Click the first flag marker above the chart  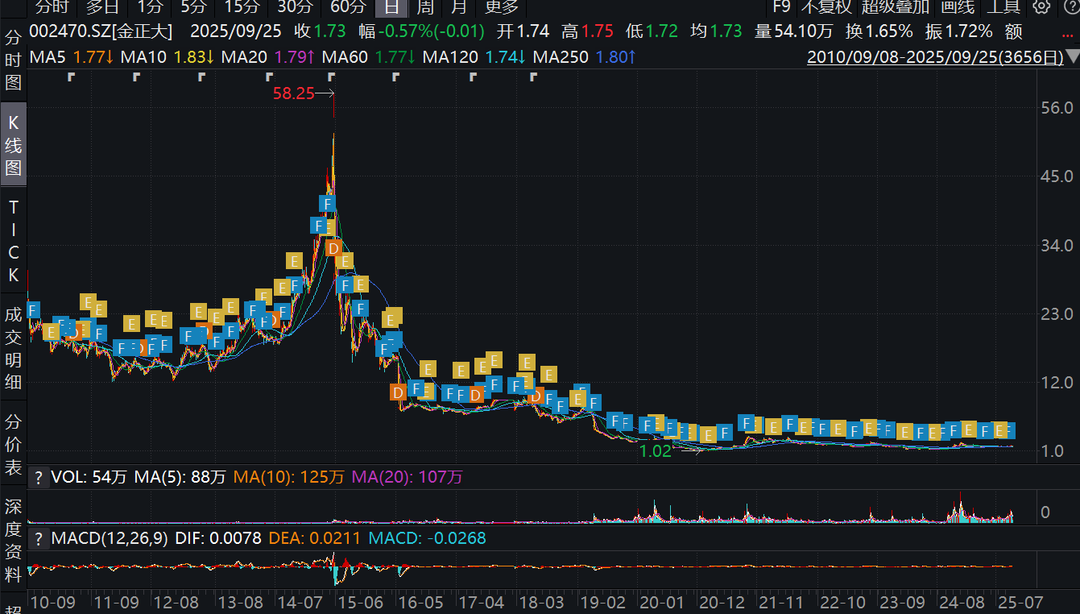pos(71,77)
